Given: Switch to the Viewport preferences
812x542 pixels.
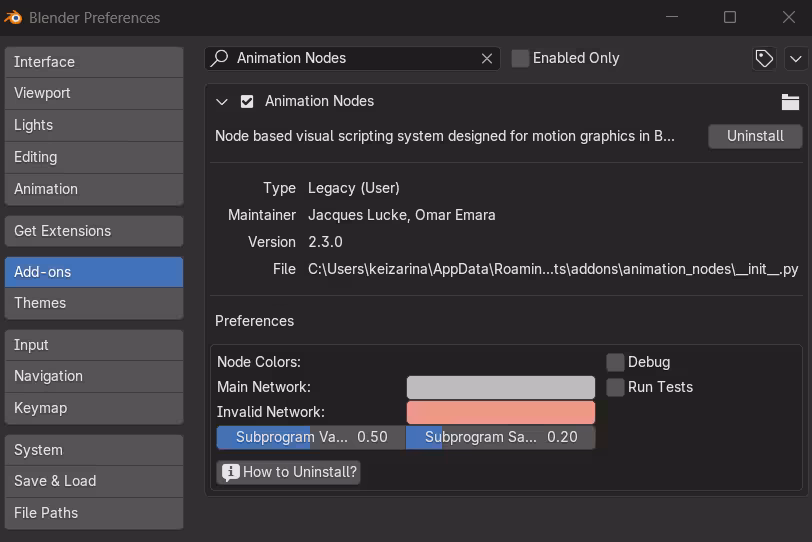Looking at the screenshot, I should [x=94, y=93].
